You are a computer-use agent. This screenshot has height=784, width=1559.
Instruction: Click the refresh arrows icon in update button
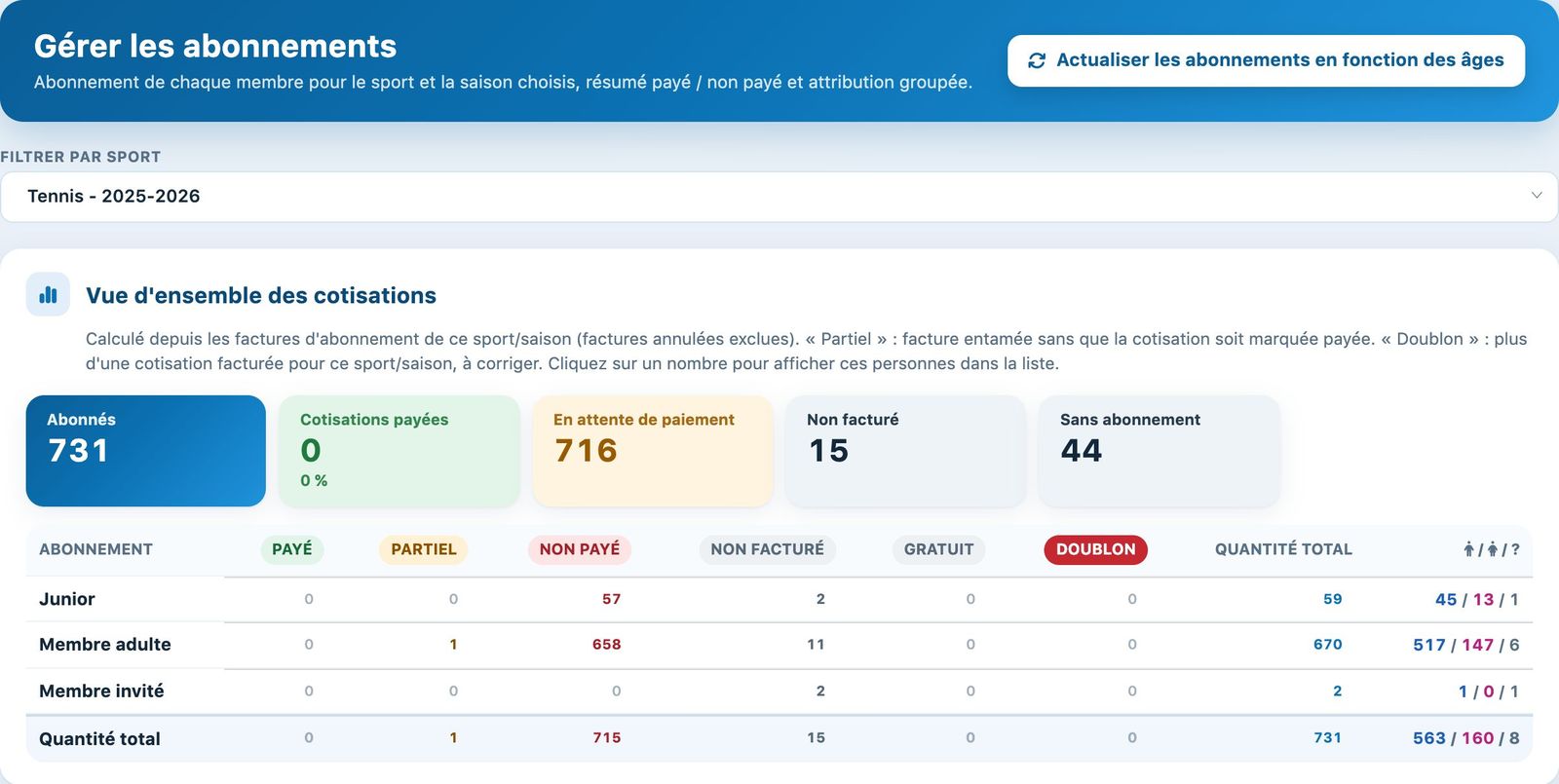pos(1037,60)
